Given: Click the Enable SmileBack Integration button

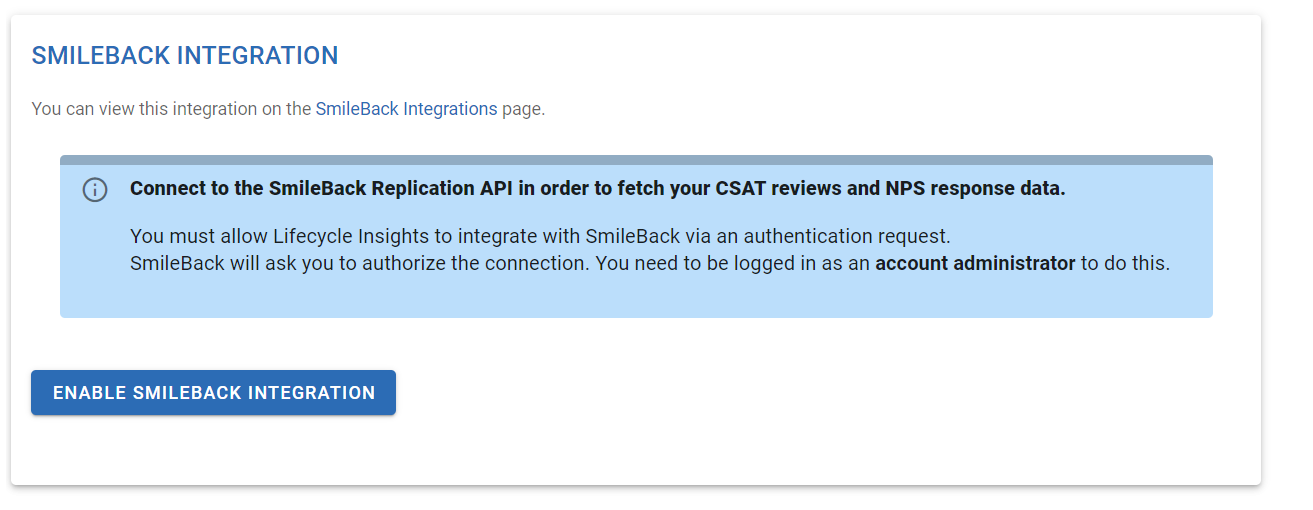Looking at the screenshot, I should 213,392.
